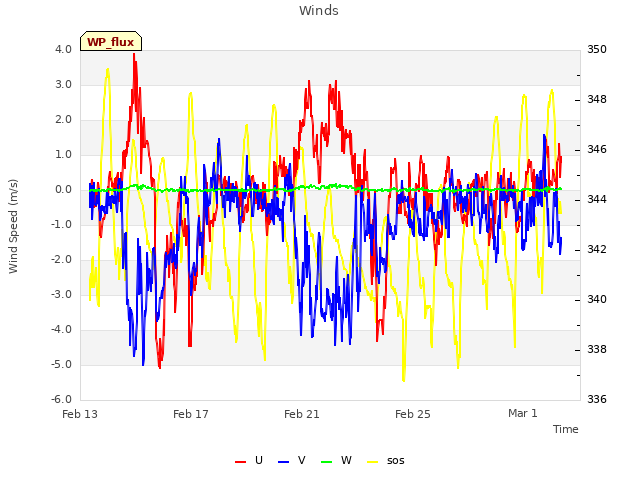Click the Time axis label
The image size is (640, 480).
click(x=566, y=429)
